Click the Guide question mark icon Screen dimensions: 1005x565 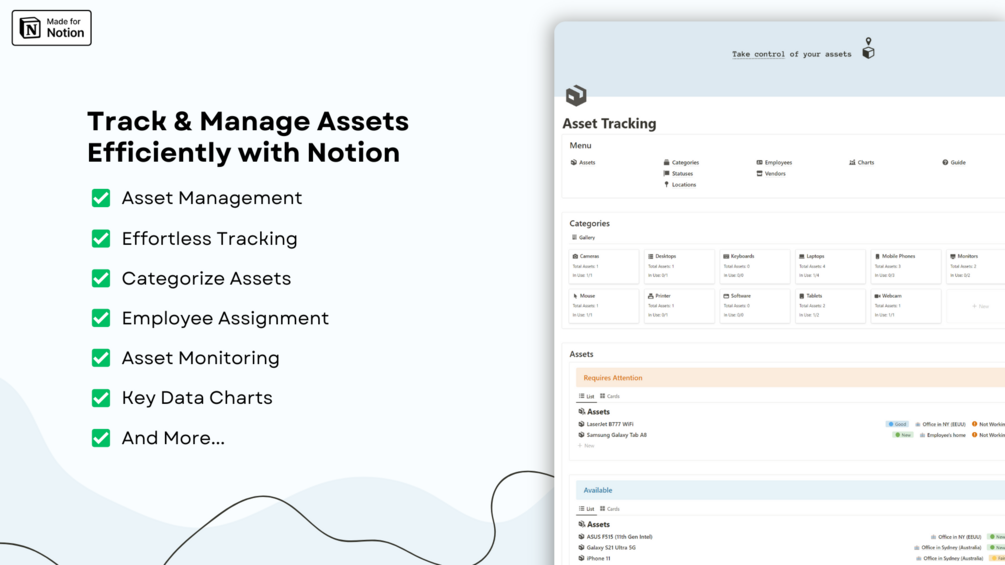(x=945, y=163)
